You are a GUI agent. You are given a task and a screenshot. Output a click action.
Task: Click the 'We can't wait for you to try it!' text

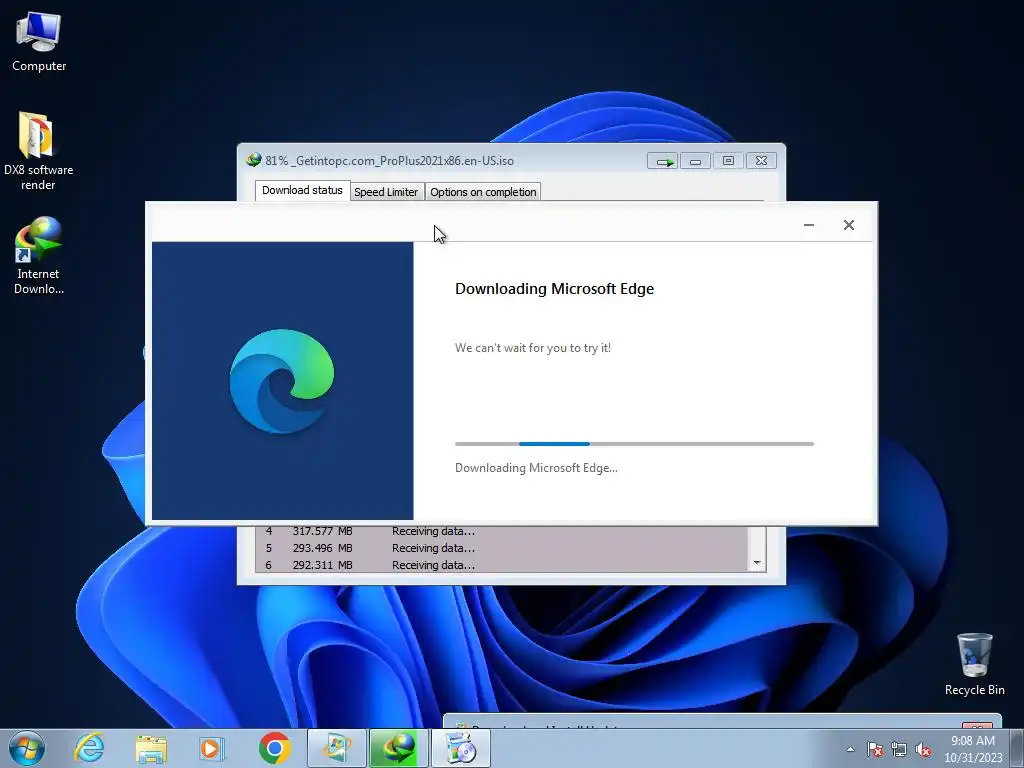click(x=533, y=348)
